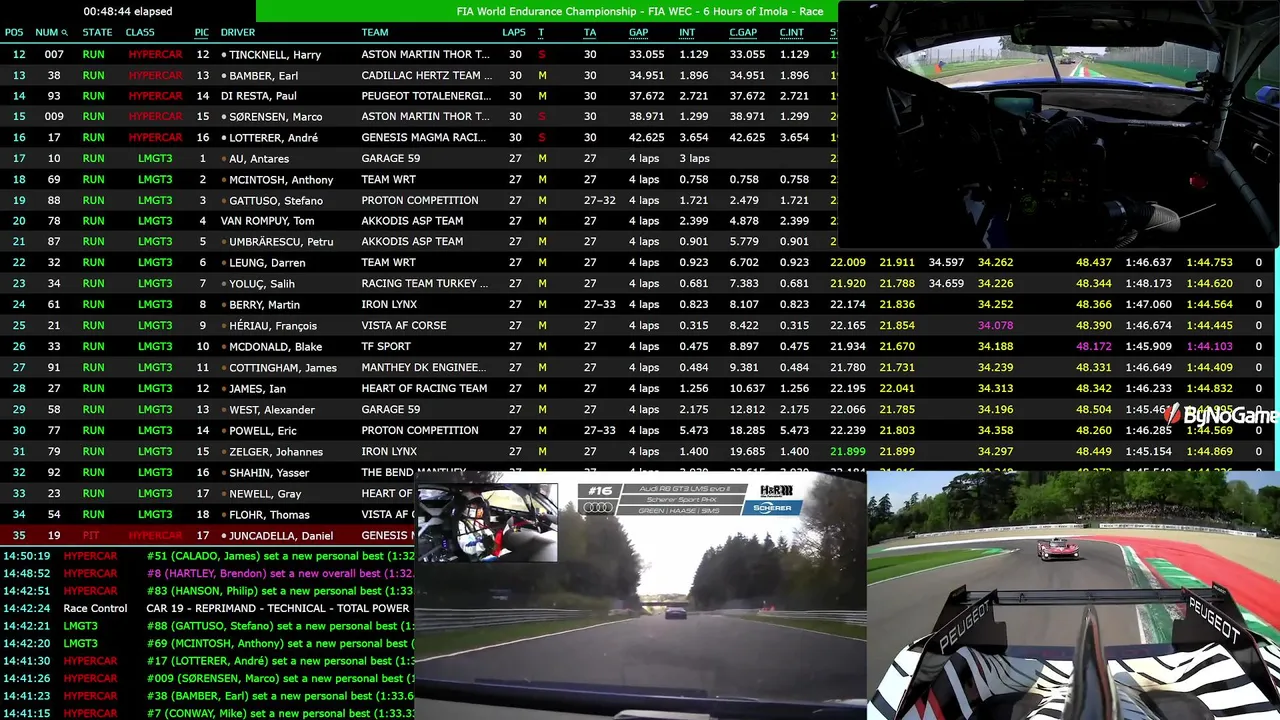
Task: Click the underlined INT column header
Action: (687, 32)
